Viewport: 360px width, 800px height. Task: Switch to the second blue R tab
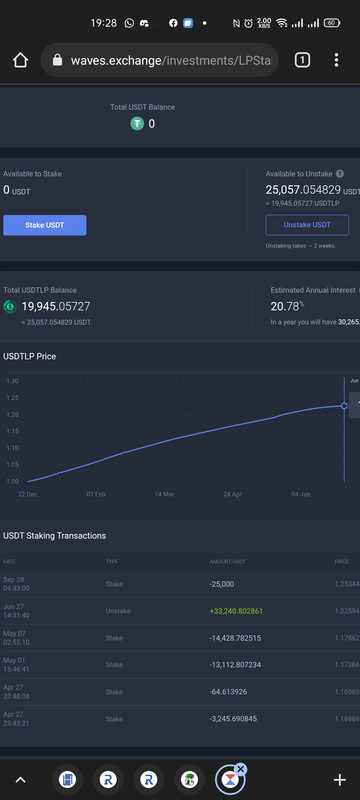pyautogui.click(x=148, y=780)
